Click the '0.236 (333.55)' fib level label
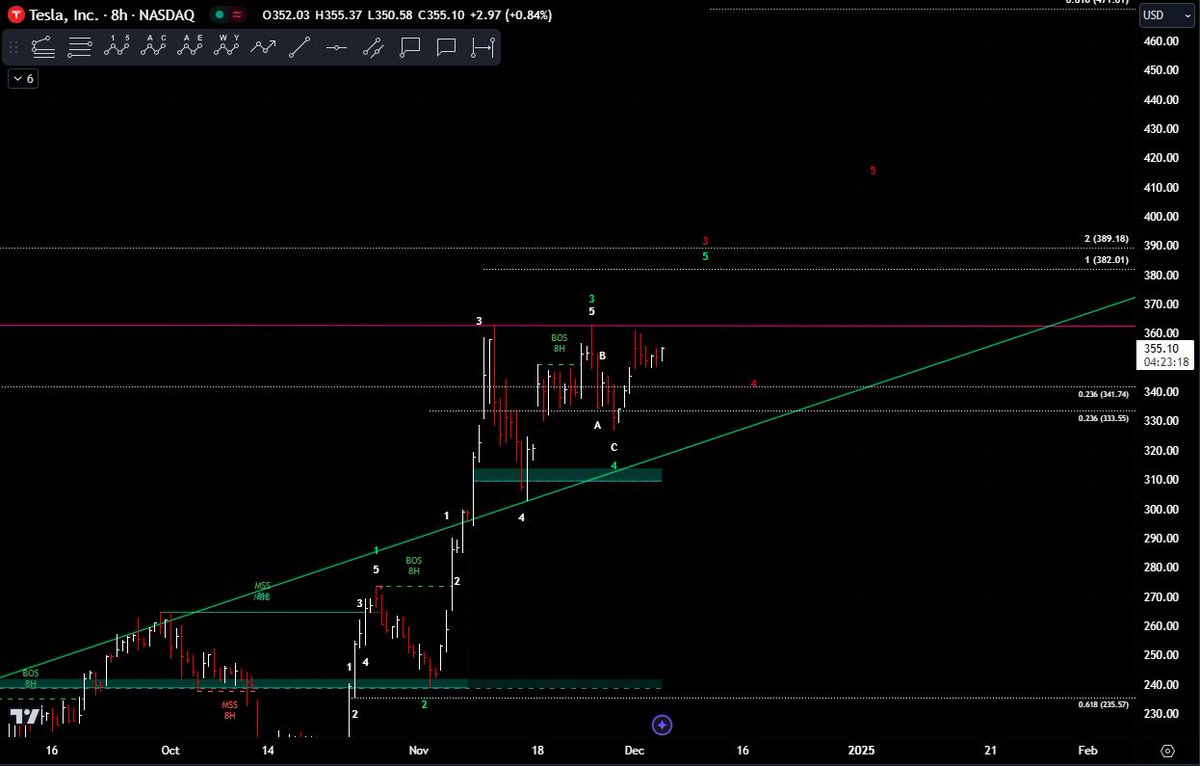 pyautogui.click(x=1103, y=419)
